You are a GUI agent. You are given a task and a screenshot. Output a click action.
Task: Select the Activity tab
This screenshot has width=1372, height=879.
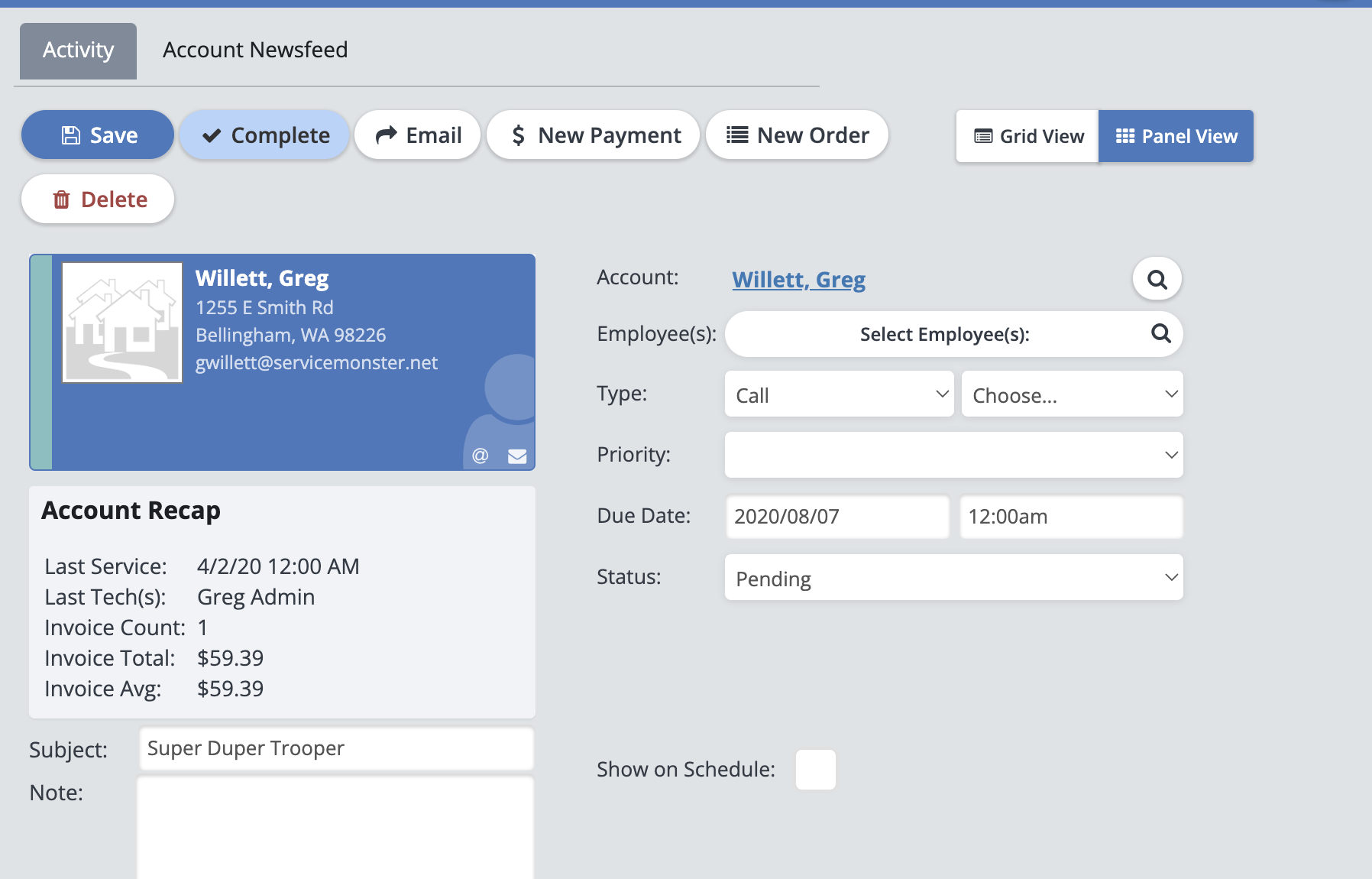coord(78,50)
